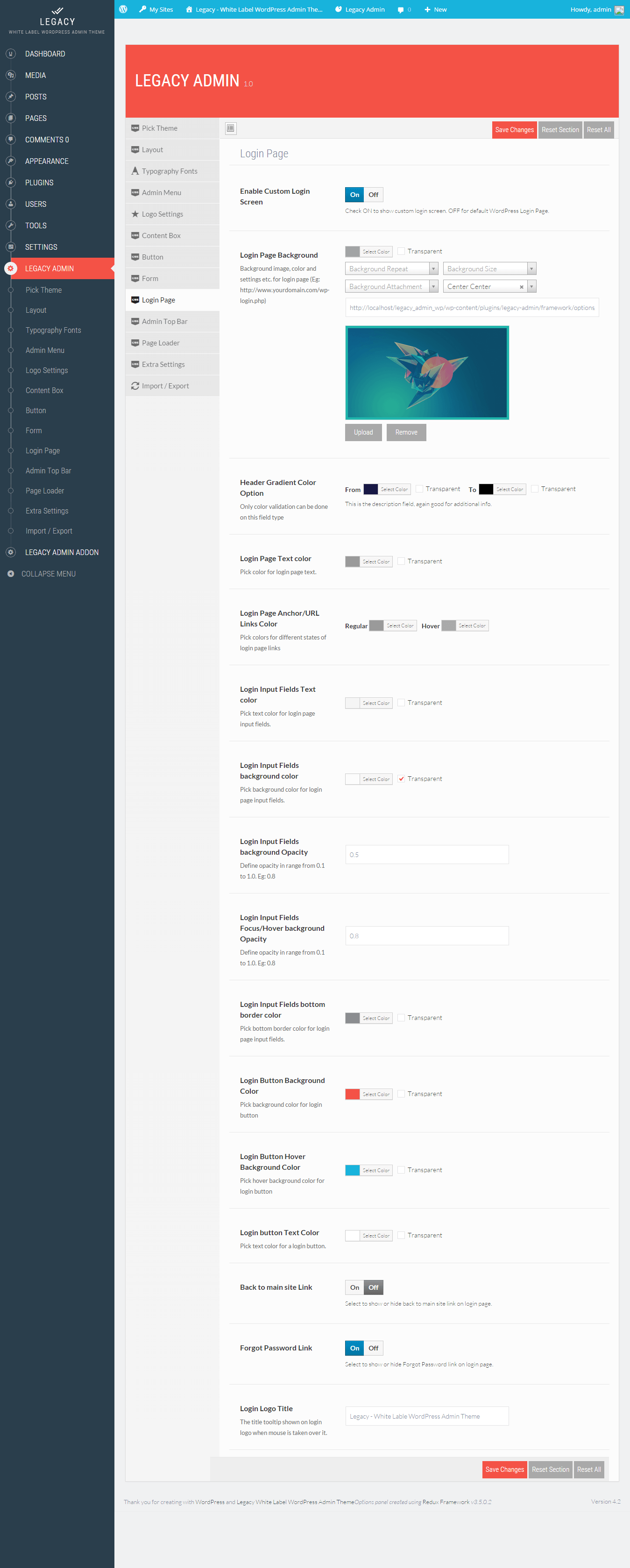The height and width of the screenshot is (1568, 630).
Task: Click the WordPress logo in top bar
Action: coord(123,9)
